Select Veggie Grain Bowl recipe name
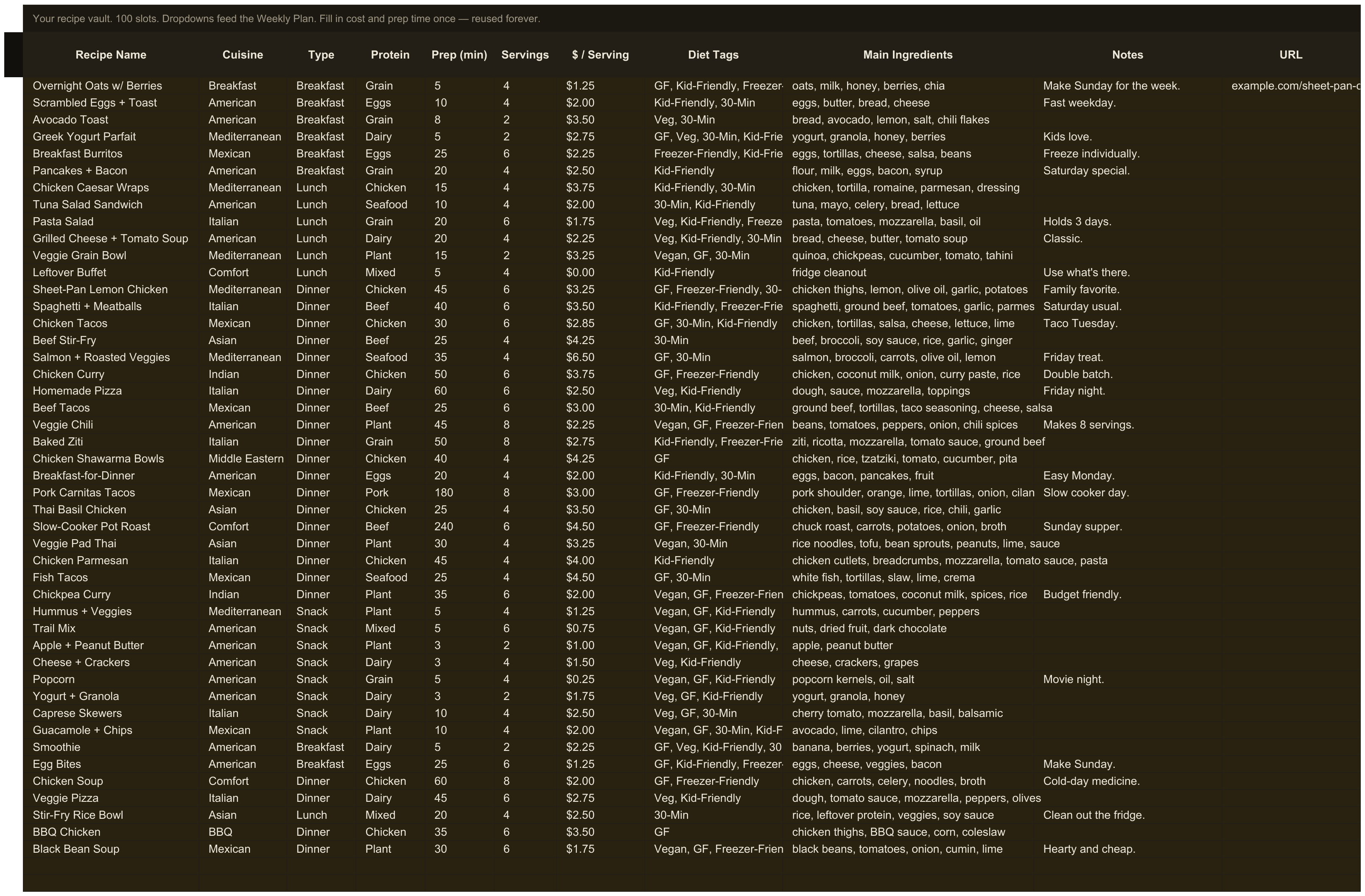The height and width of the screenshot is (896, 1365). [x=111, y=256]
